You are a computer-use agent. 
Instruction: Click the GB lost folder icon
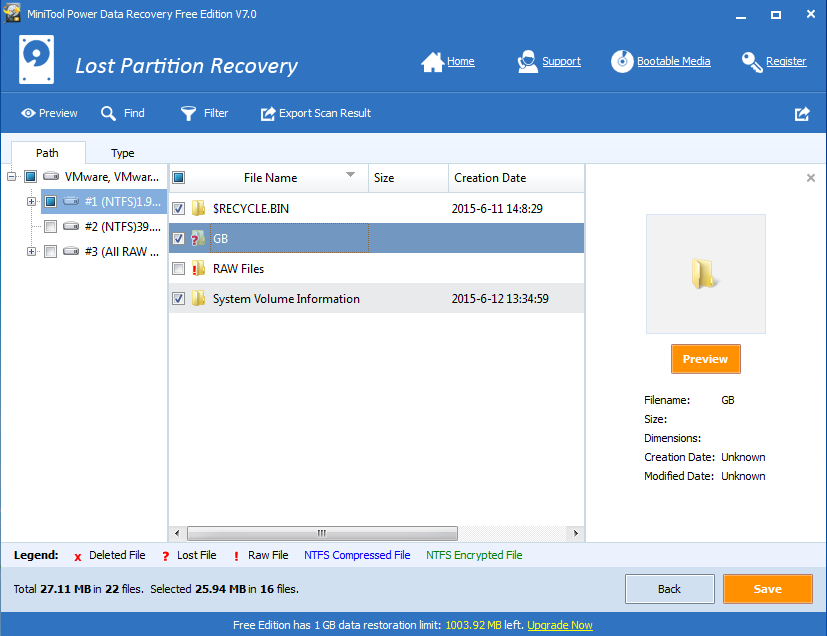[198, 238]
